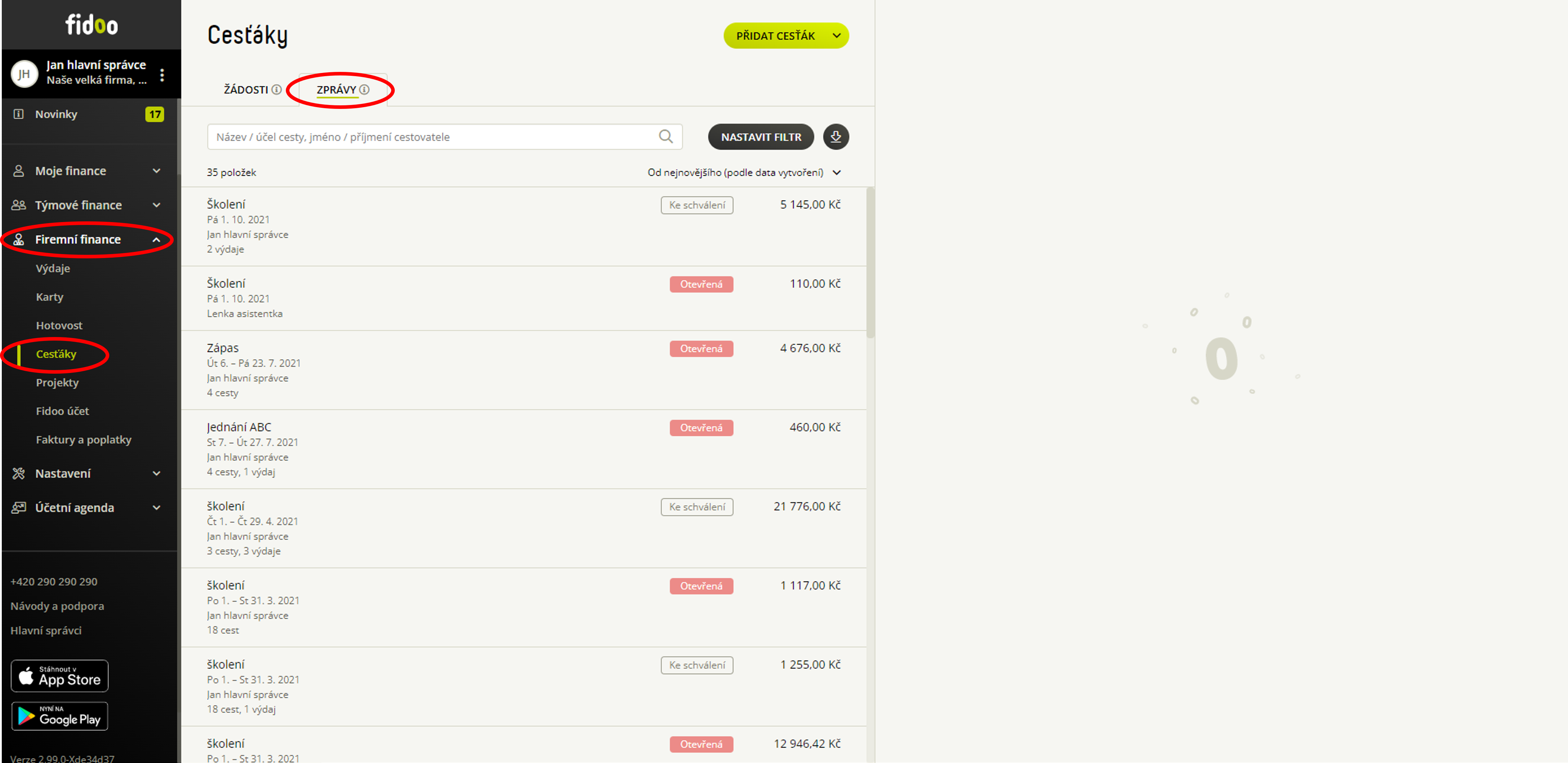Viewport: 1568px width, 763px height.
Task: Open Výdaje in the sidebar
Action: pos(53,268)
